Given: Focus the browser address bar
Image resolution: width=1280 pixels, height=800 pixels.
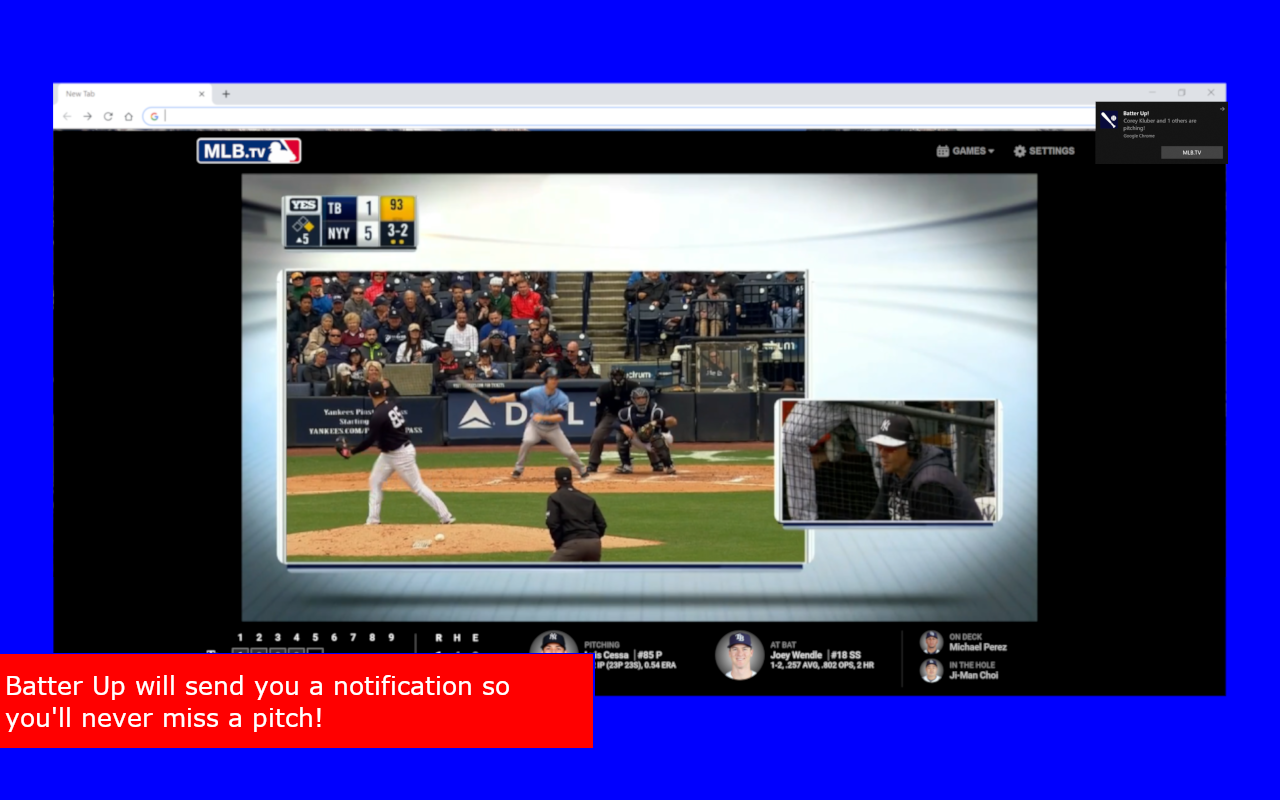Looking at the screenshot, I should point(620,116).
